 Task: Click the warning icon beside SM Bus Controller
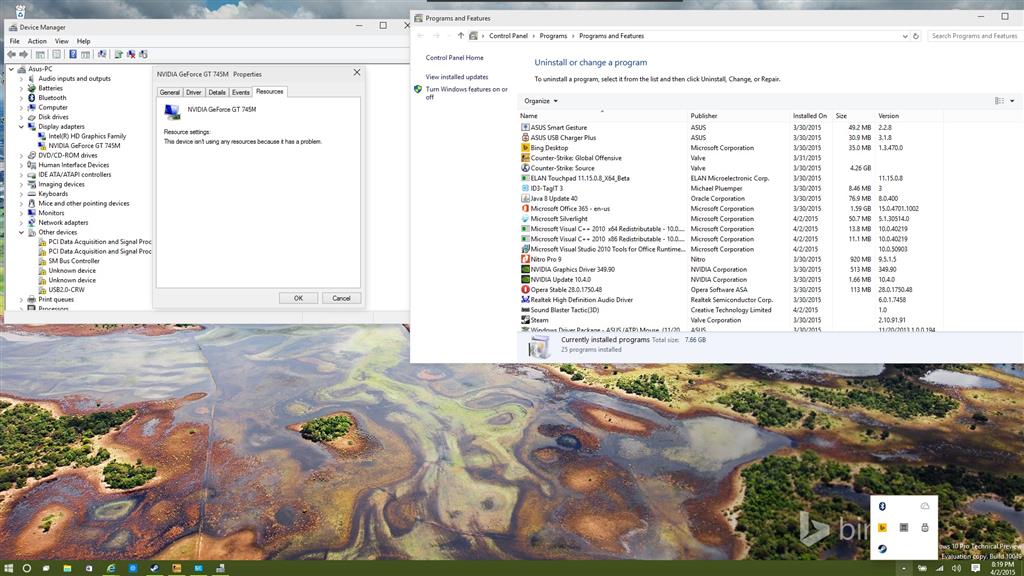tap(42, 261)
